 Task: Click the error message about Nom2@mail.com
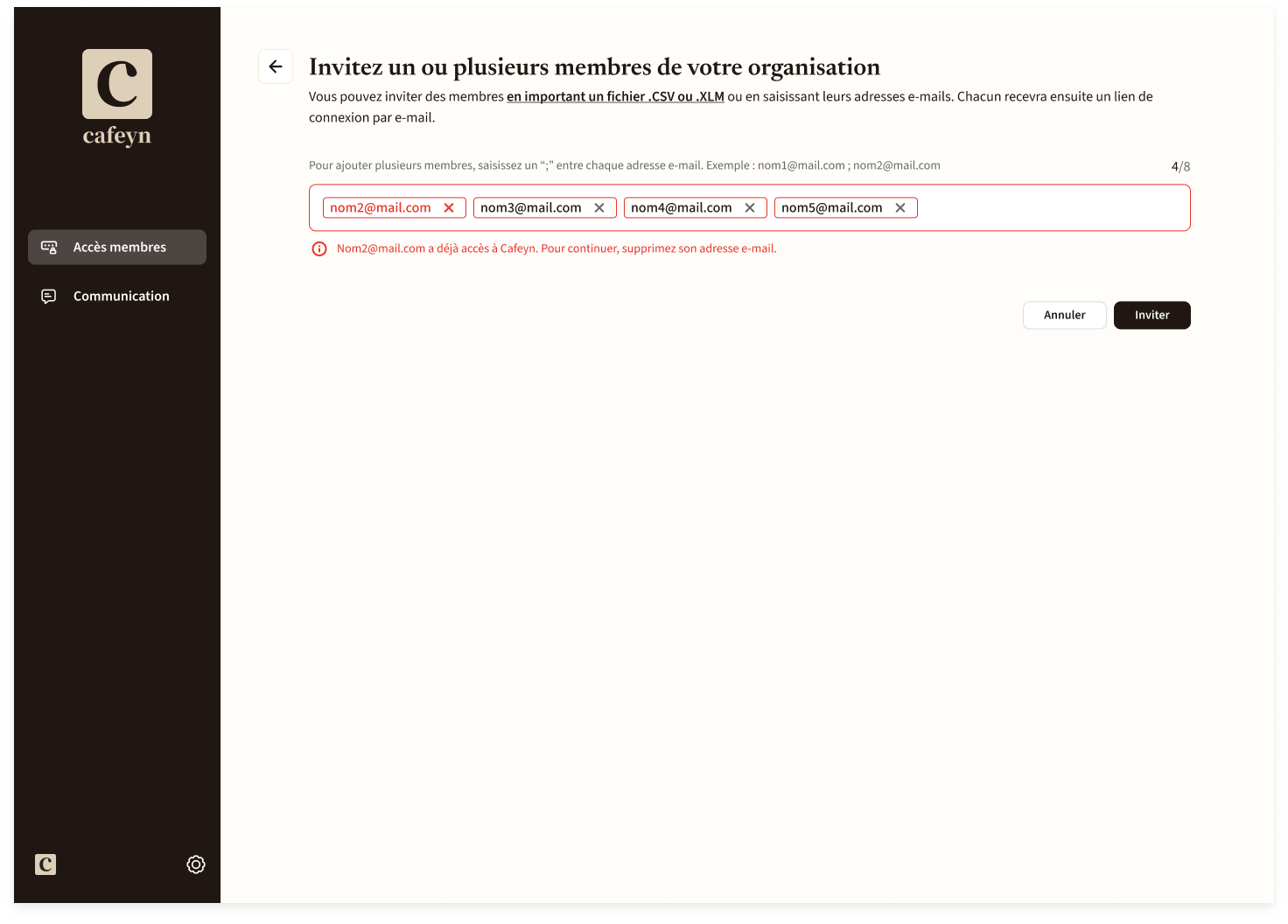coord(556,248)
